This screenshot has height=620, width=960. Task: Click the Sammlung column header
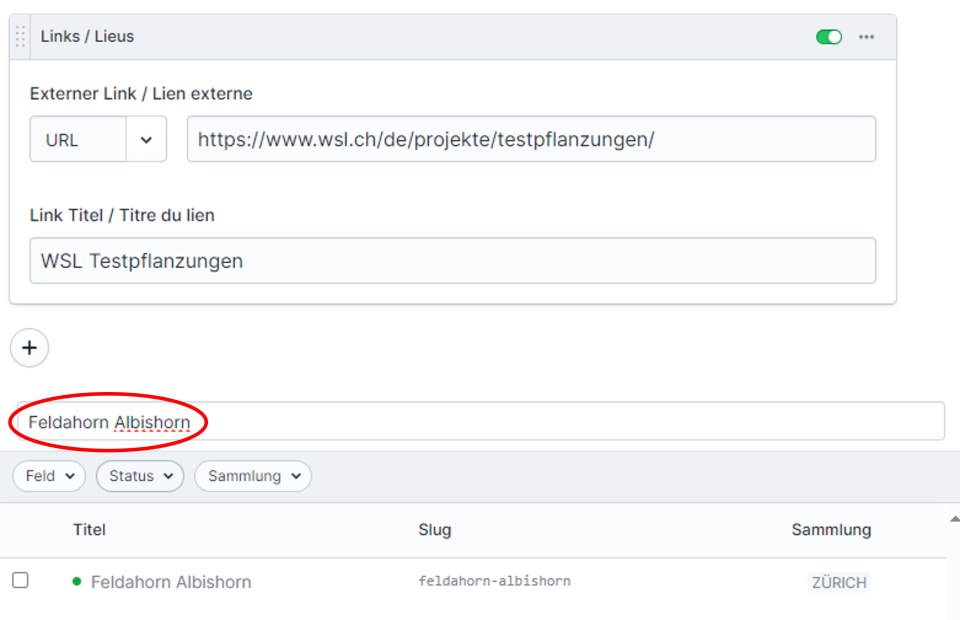tap(831, 530)
